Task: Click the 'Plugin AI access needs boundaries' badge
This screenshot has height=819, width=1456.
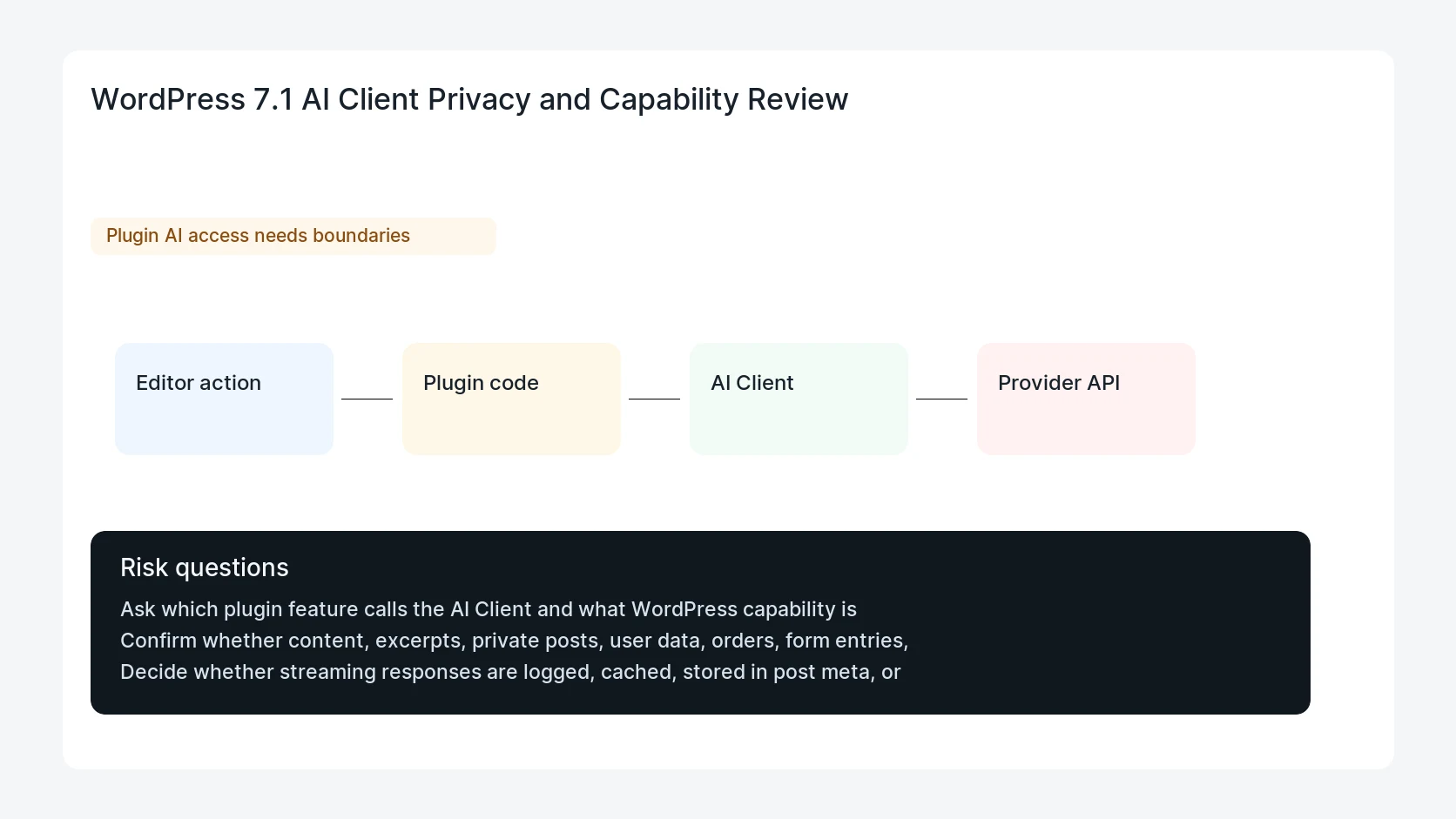Action: [x=293, y=236]
